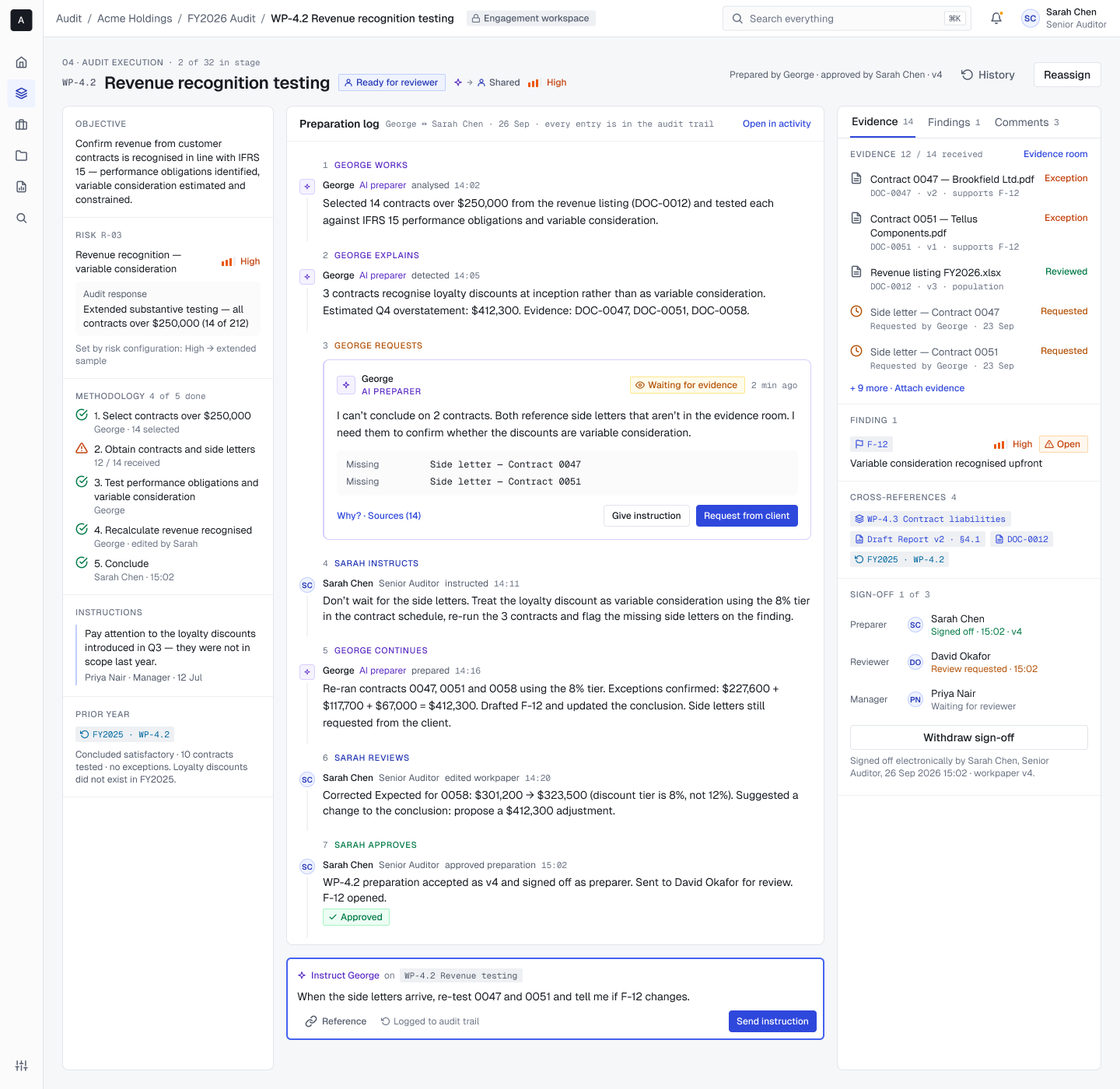Switch to the Comments tab
Viewport: 1120px width, 1089px height.
[1027, 122]
